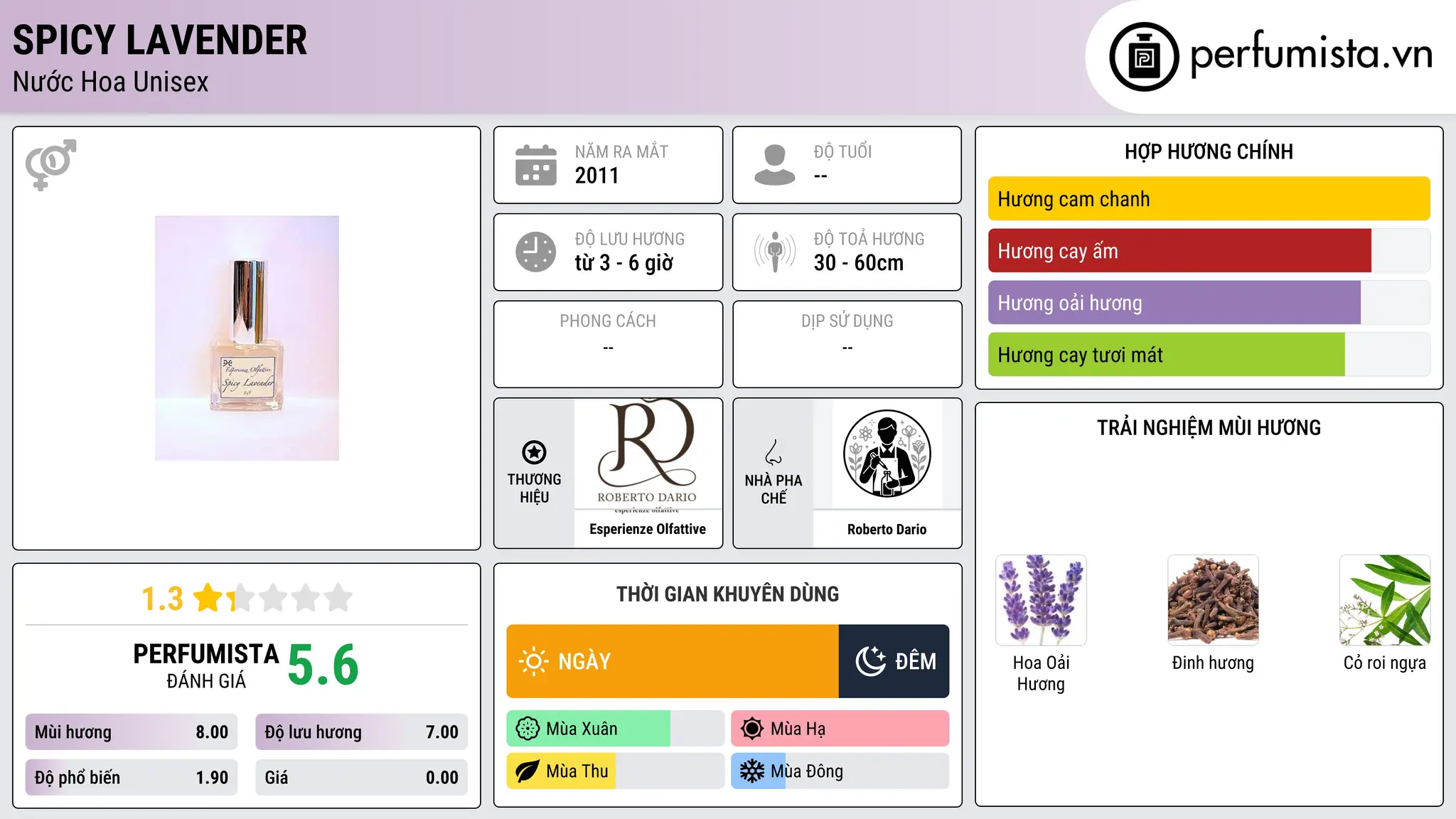Click the yellow Hương cam chanh accord bar
Screen dimensions: 1456x819
pyautogui.click(x=1209, y=199)
